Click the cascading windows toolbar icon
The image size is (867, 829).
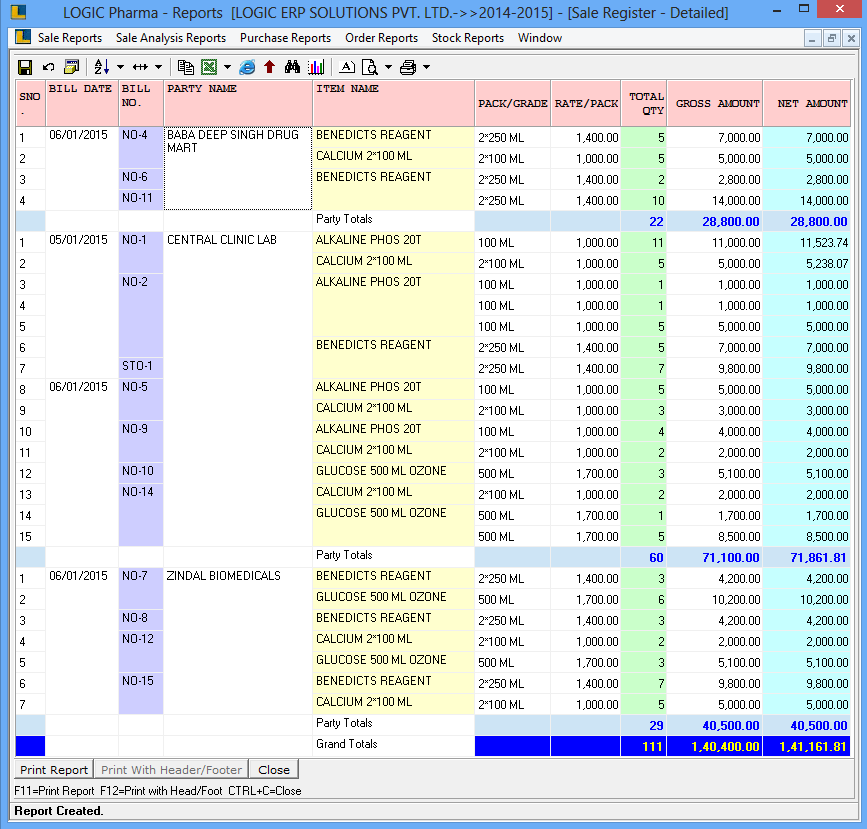click(x=72, y=67)
